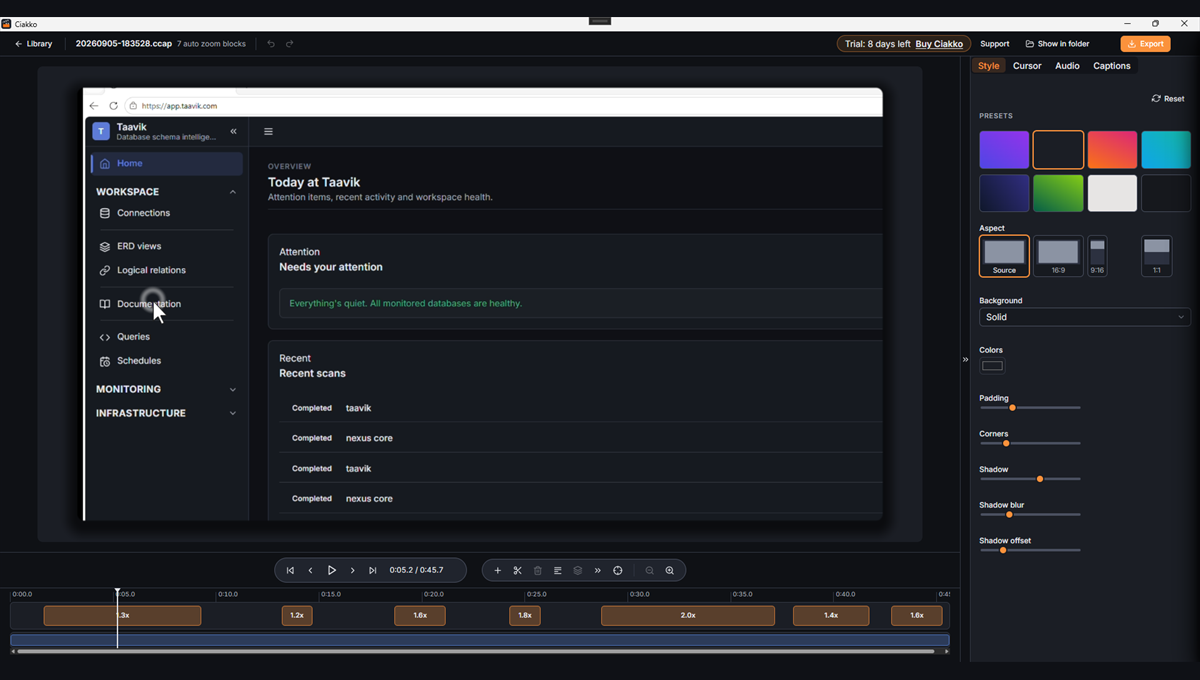The height and width of the screenshot is (680, 1200).
Task: Select the 1.6x zoom block near 0:45
Action: [917, 616]
